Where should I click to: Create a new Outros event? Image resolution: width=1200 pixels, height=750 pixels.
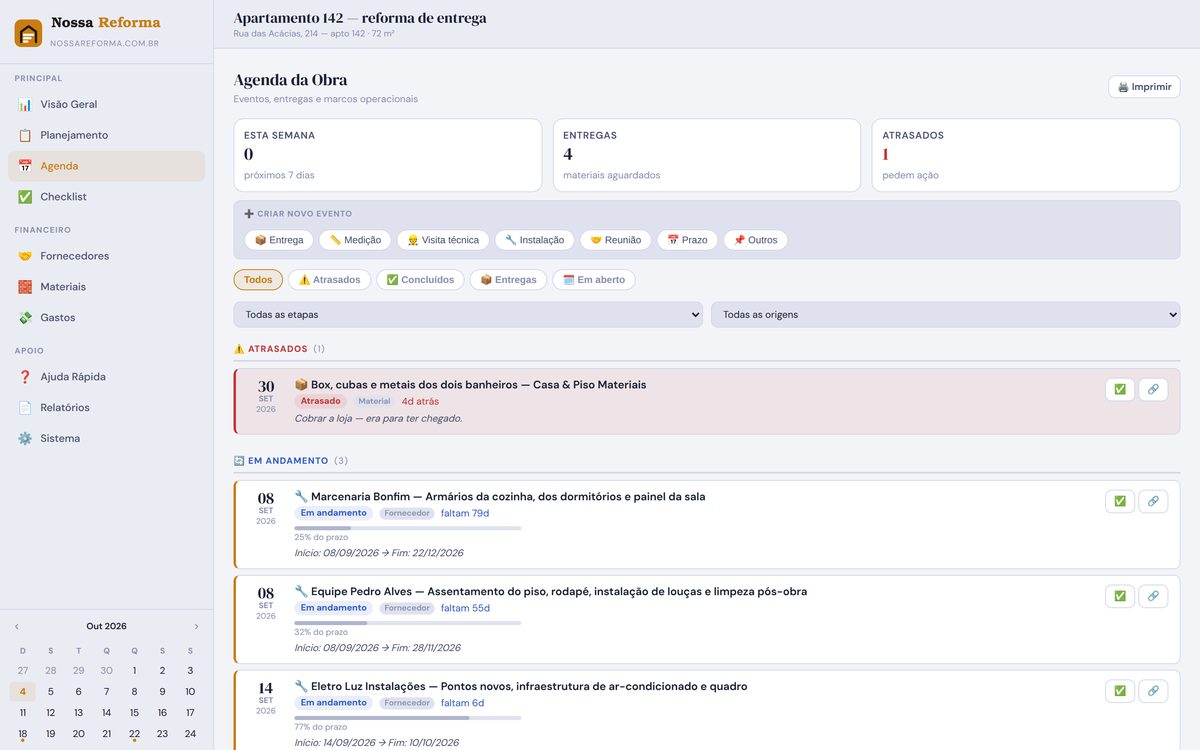[x=755, y=240]
